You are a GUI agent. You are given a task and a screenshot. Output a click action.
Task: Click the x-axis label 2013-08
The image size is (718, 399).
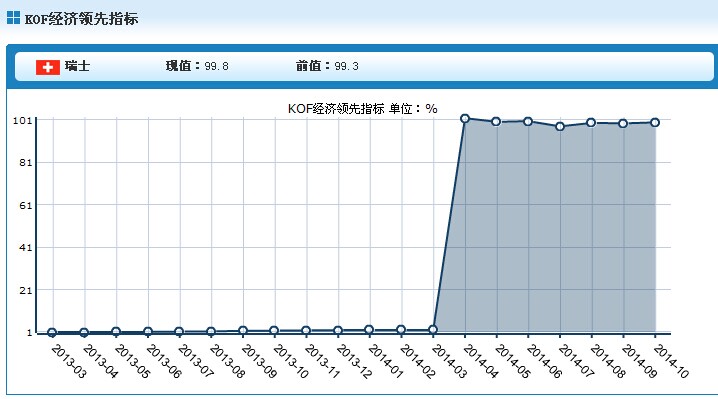[x=228, y=361]
